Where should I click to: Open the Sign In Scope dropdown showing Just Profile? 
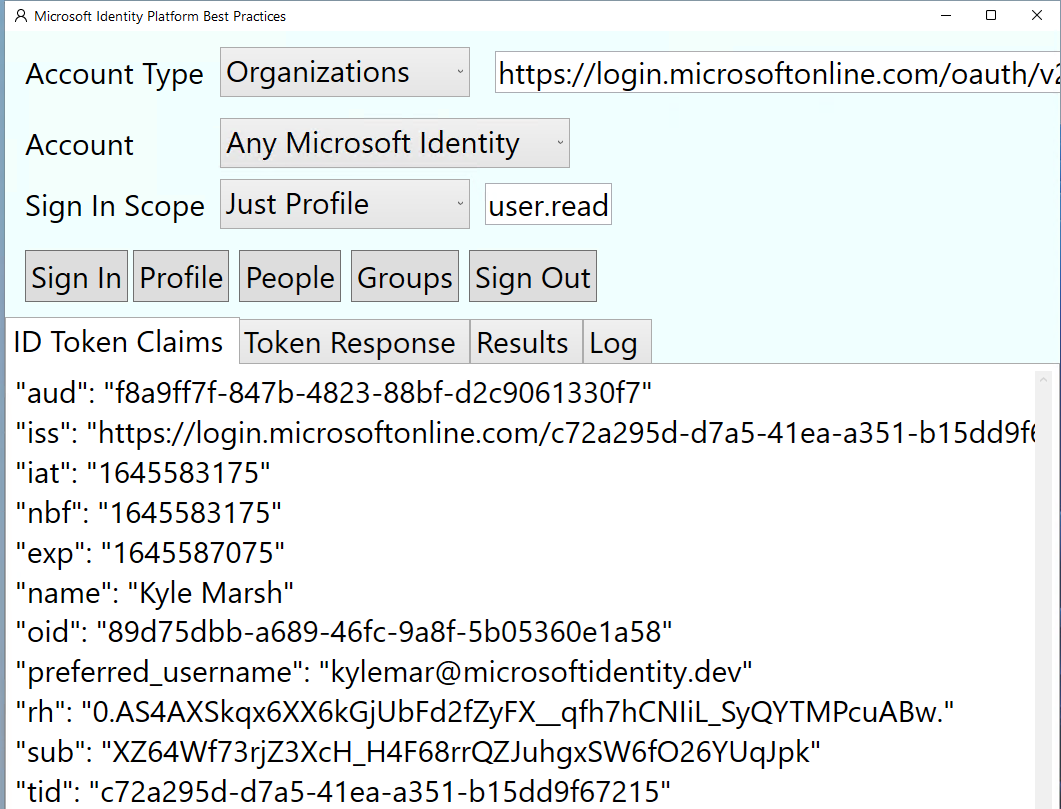(x=344, y=204)
